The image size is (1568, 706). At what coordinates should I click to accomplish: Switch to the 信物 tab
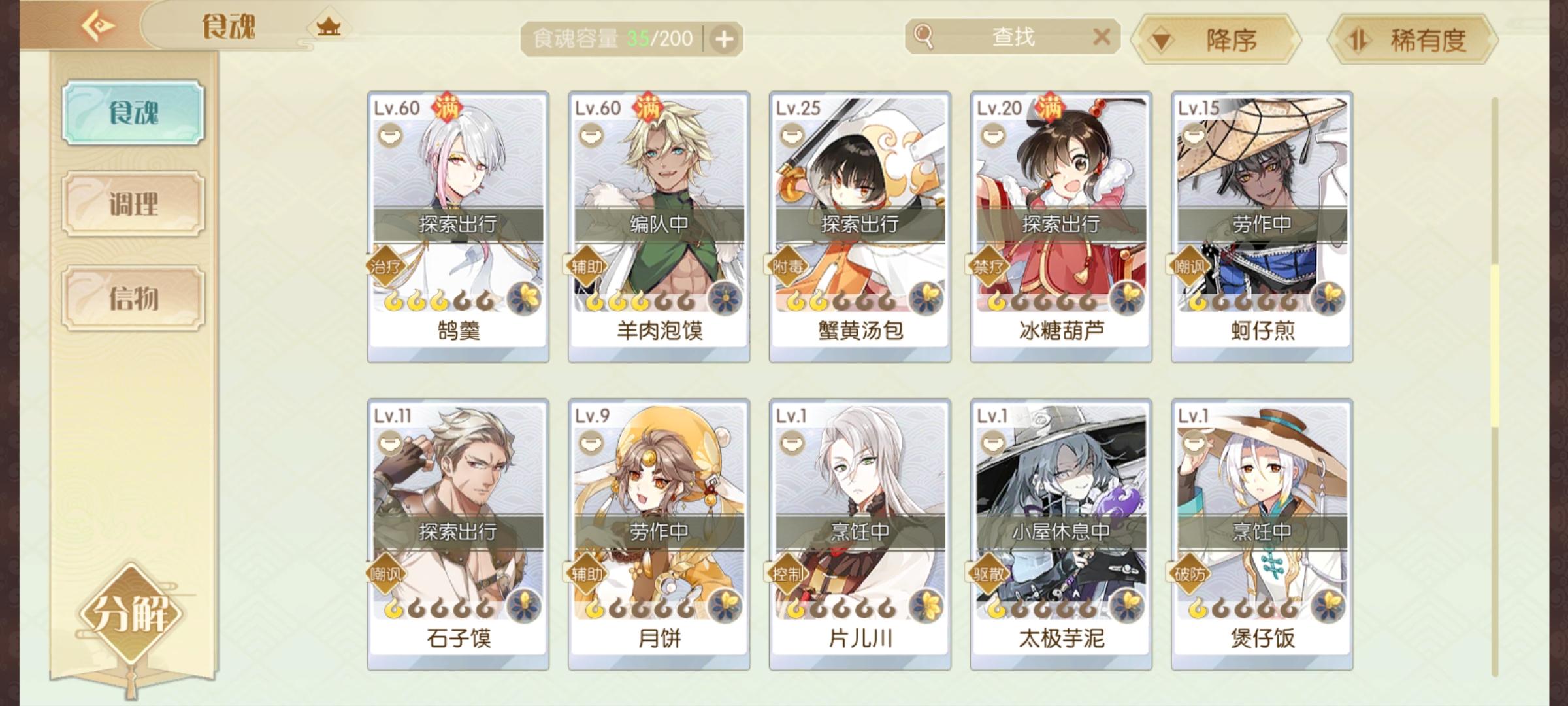133,298
